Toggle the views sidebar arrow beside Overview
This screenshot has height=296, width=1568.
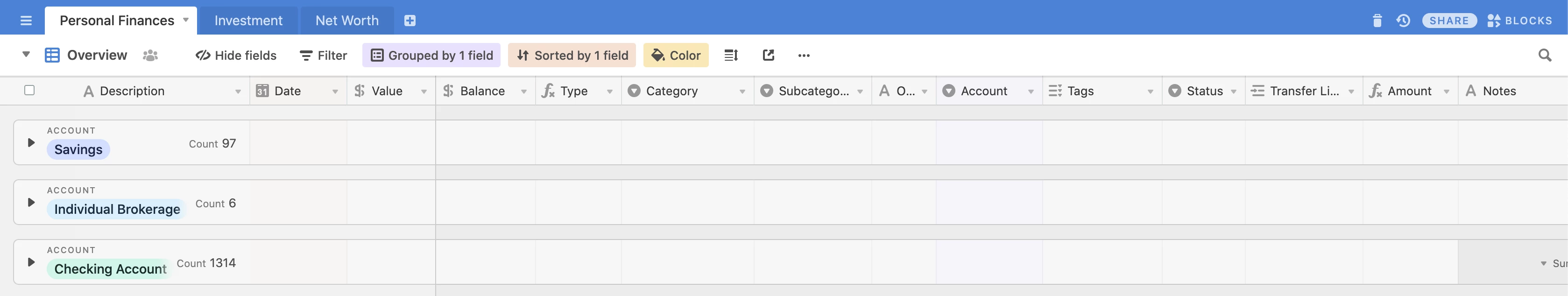(26, 55)
